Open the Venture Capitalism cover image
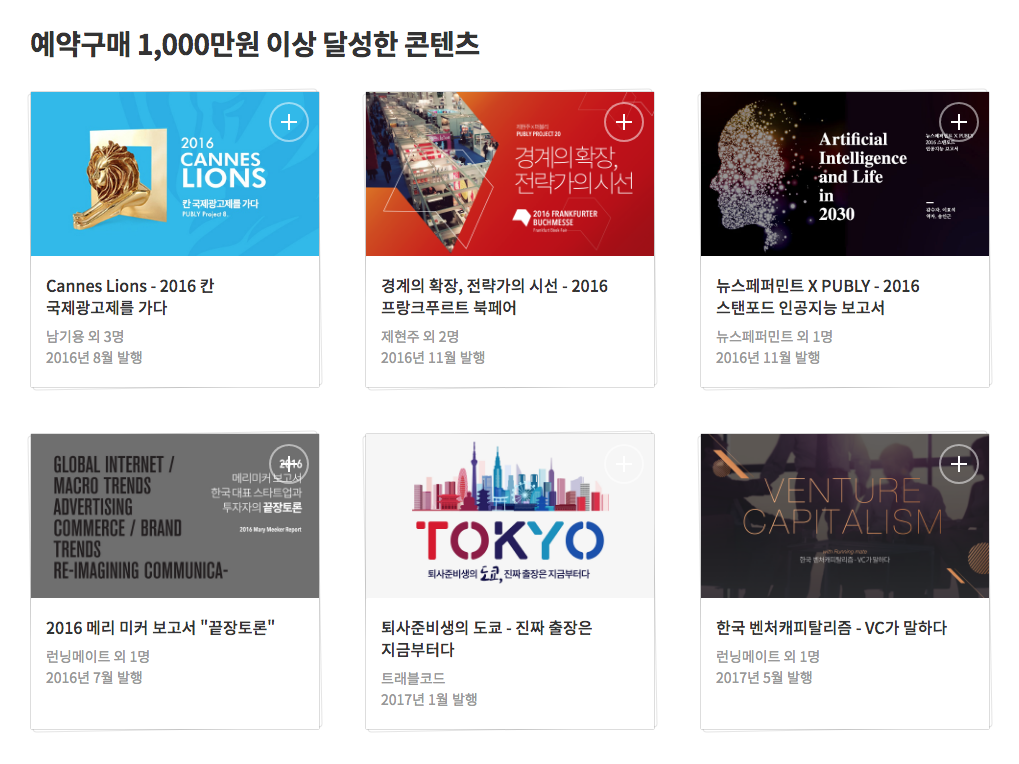Screen dimensions: 1019x764 [x=845, y=516]
